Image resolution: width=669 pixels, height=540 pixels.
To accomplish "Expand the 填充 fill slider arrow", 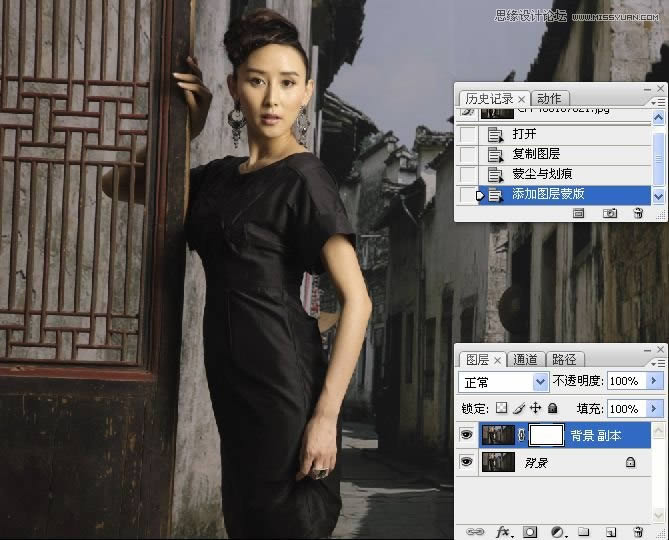I will coord(656,409).
